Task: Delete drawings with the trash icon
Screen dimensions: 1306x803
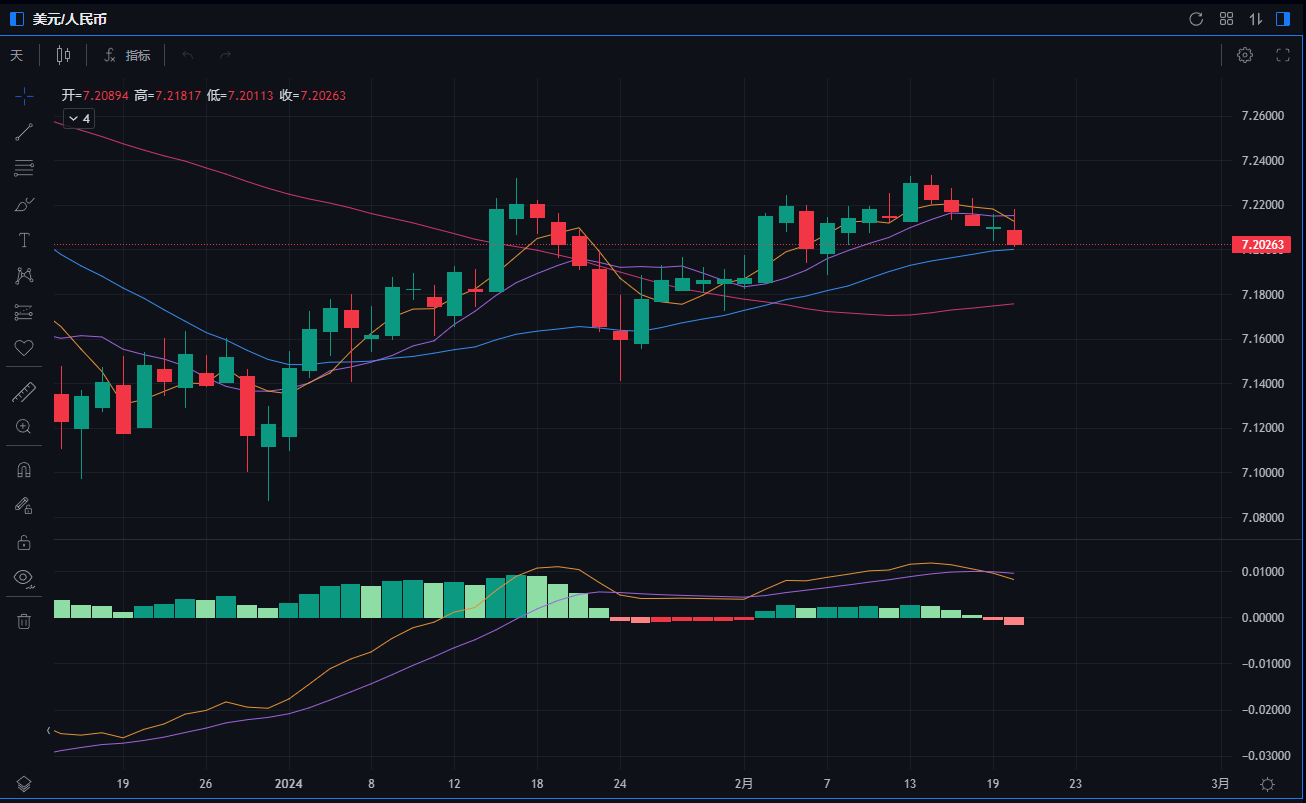Action: [x=24, y=621]
